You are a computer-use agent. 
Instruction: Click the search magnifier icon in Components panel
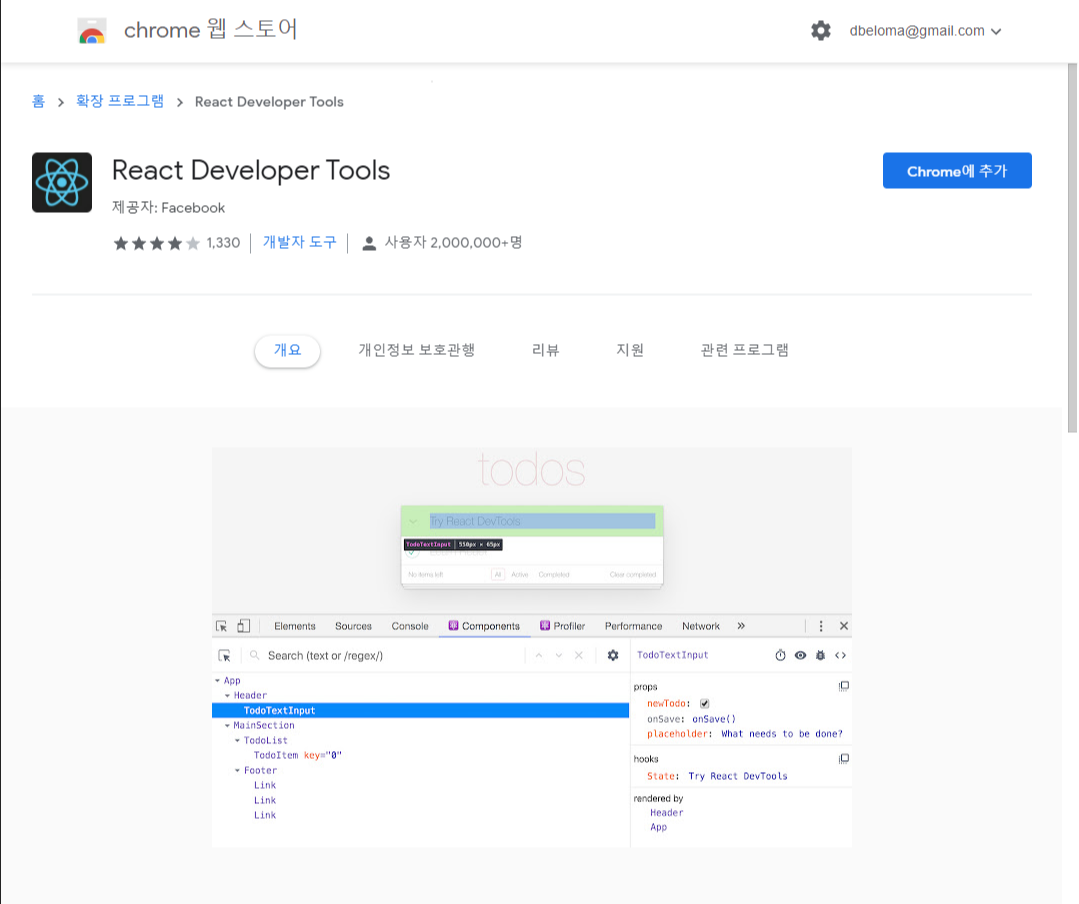pyautogui.click(x=254, y=655)
